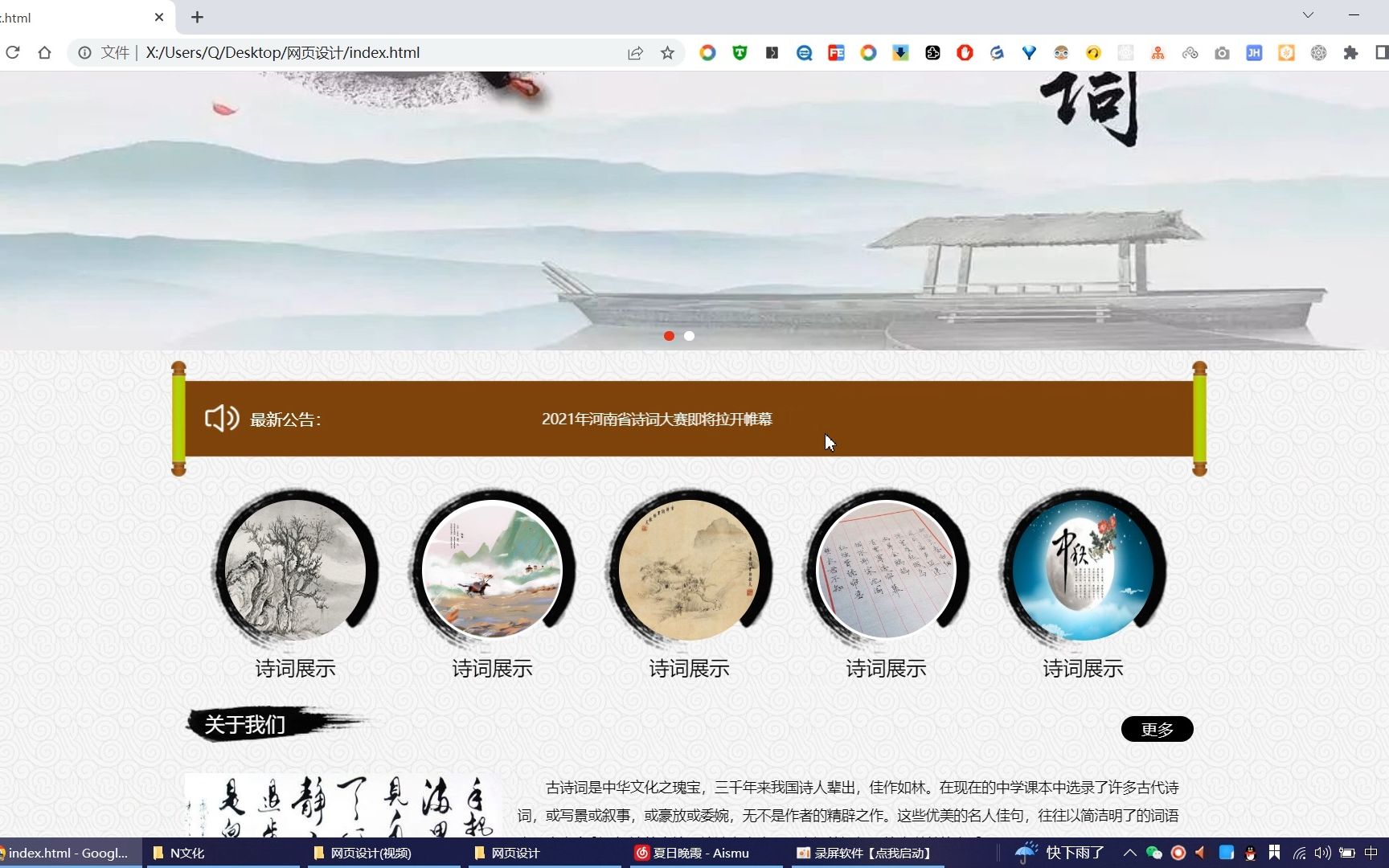Open the yellow circle headset extension
This screenshot has height=868, width=1389.
click(x=1093, y=52)
